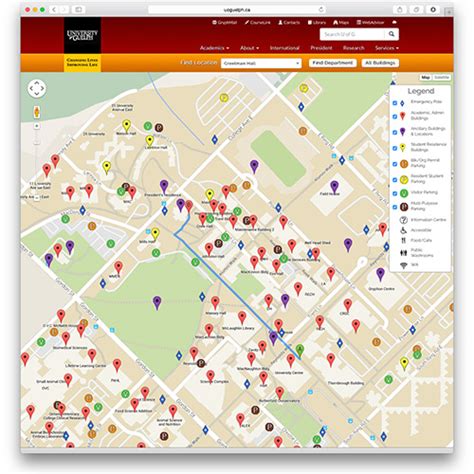Click the Find Department button
The height and width of the screenshot is (474, 474).
pos(332,63)
